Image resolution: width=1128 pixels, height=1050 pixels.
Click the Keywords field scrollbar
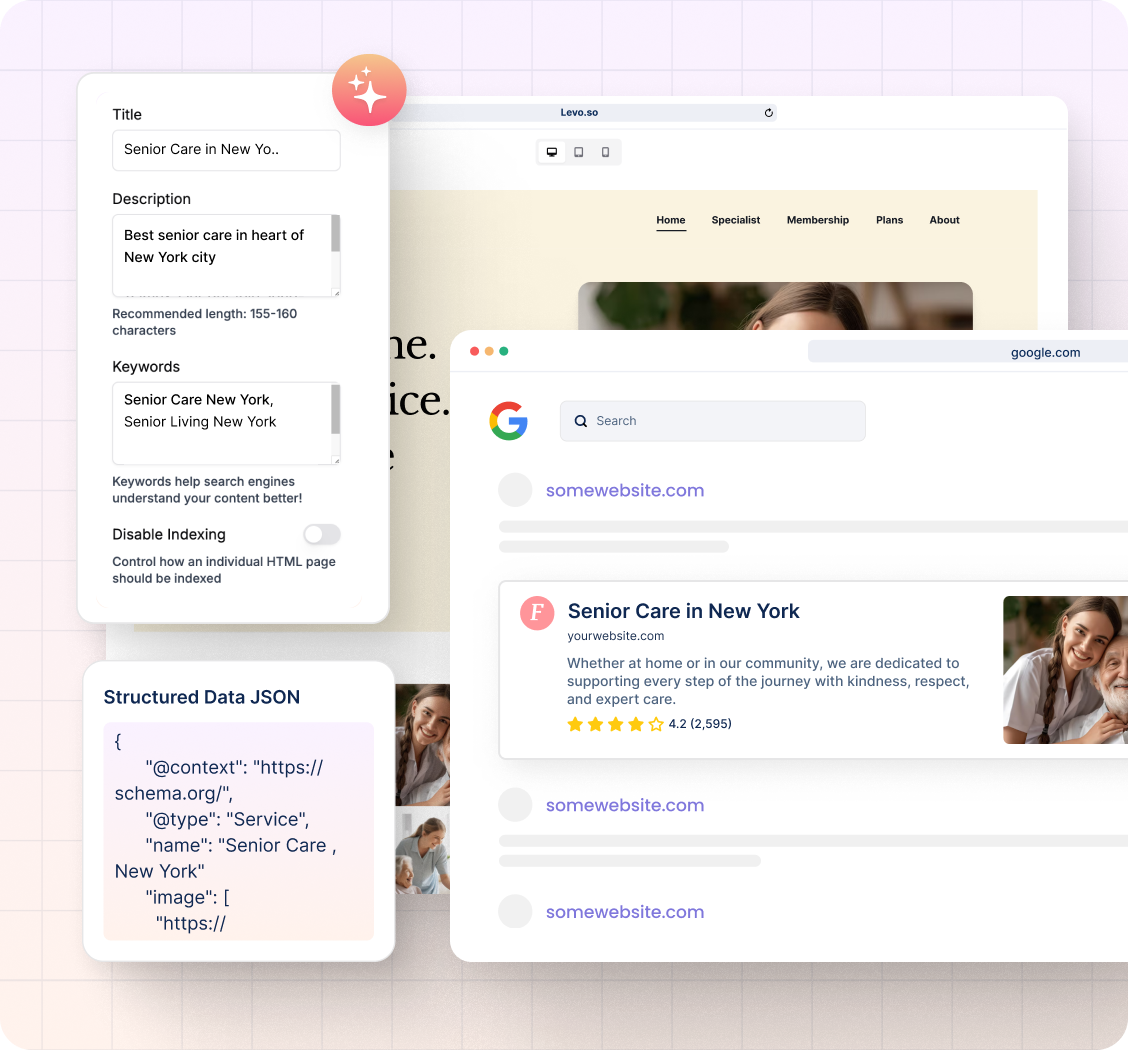pyautogui.click(x=335, y=408)
